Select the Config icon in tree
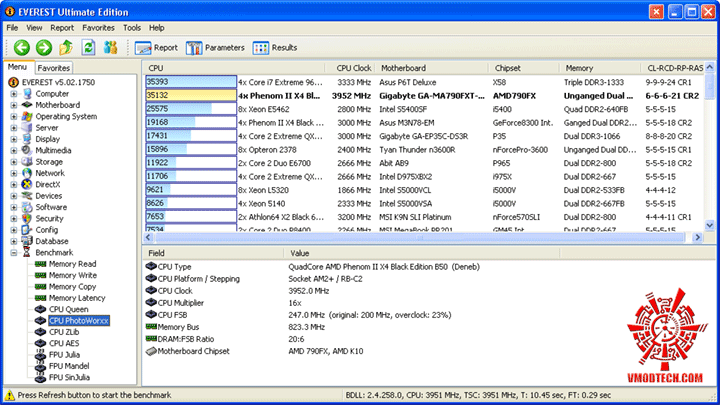720x405 pixels. (27, 230)
